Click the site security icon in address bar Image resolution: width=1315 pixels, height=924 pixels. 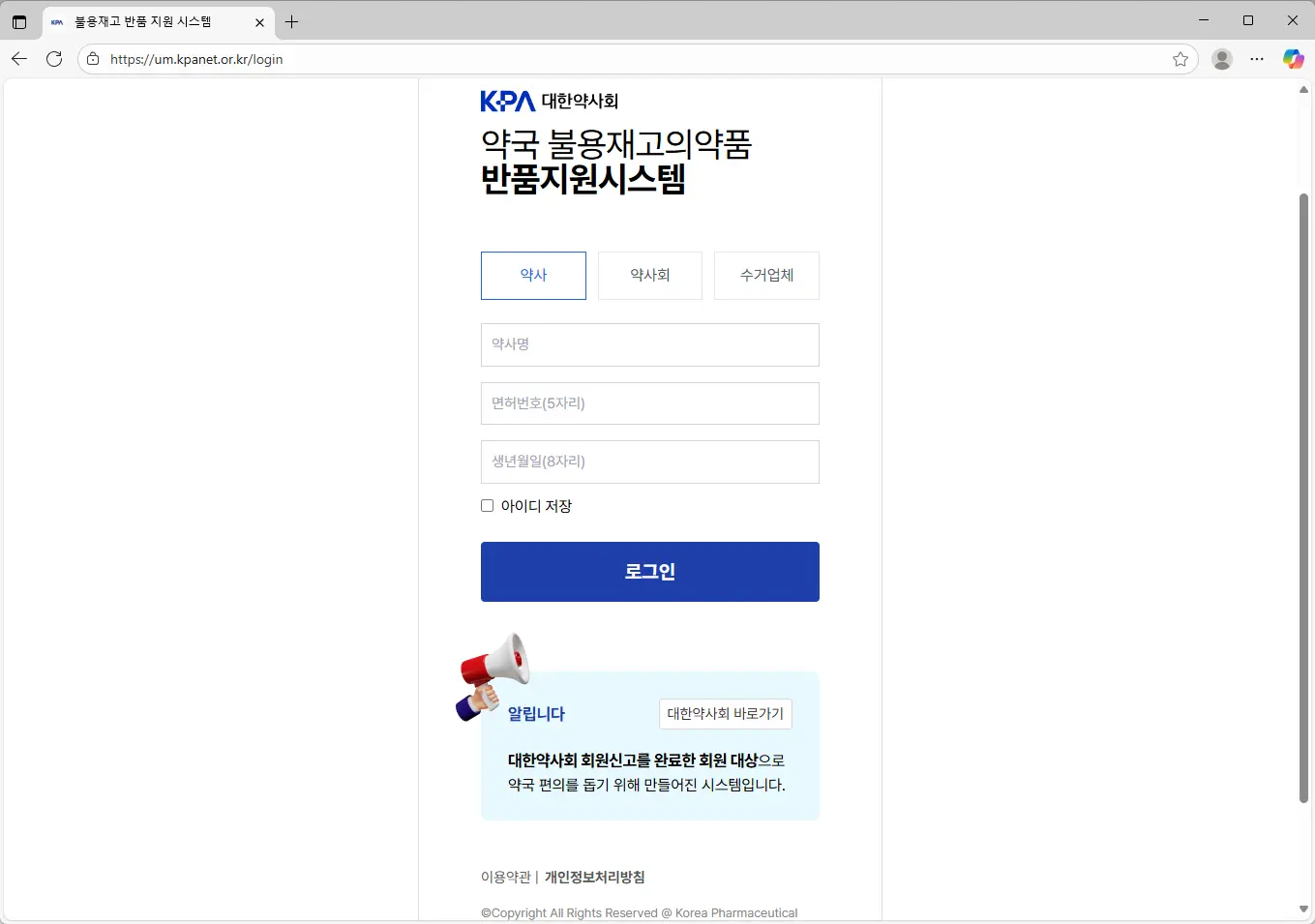pyautogui.click(x=92, y=59)
